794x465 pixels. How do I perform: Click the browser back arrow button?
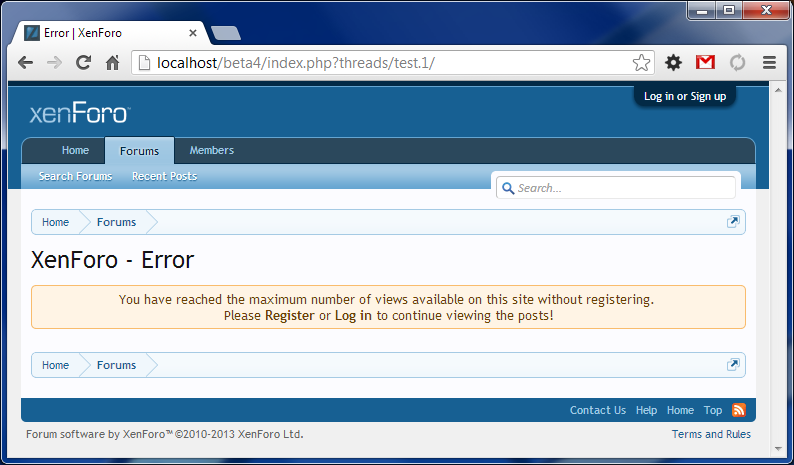25,62
